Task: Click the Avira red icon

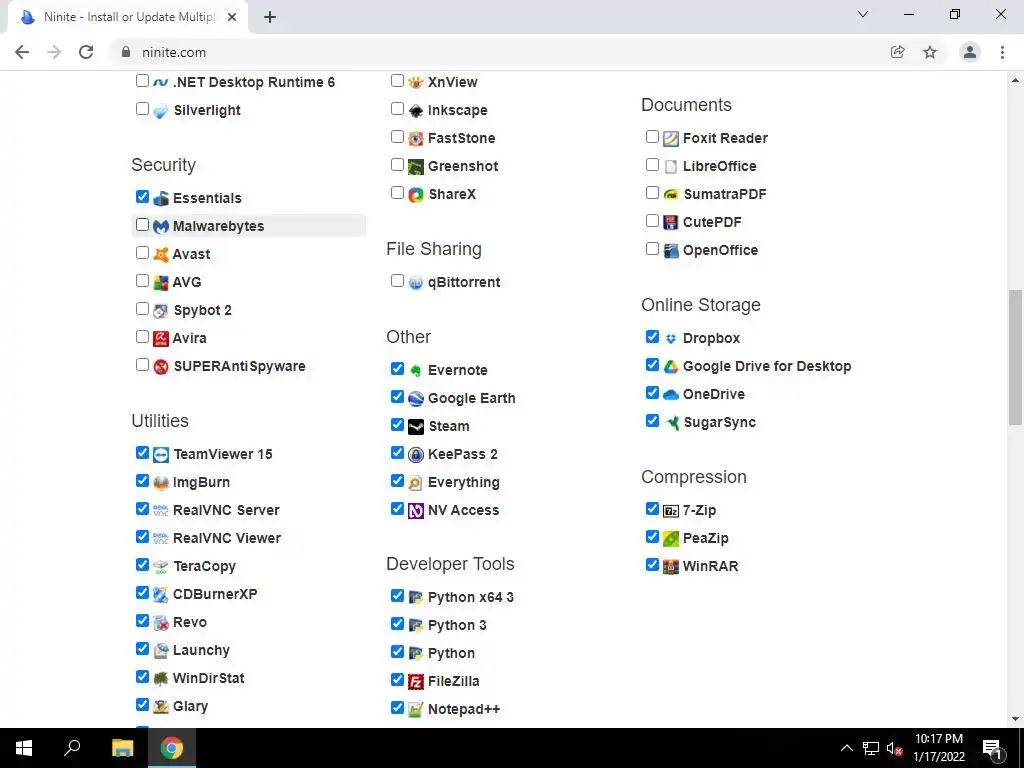Action: [x=161, y=339]
